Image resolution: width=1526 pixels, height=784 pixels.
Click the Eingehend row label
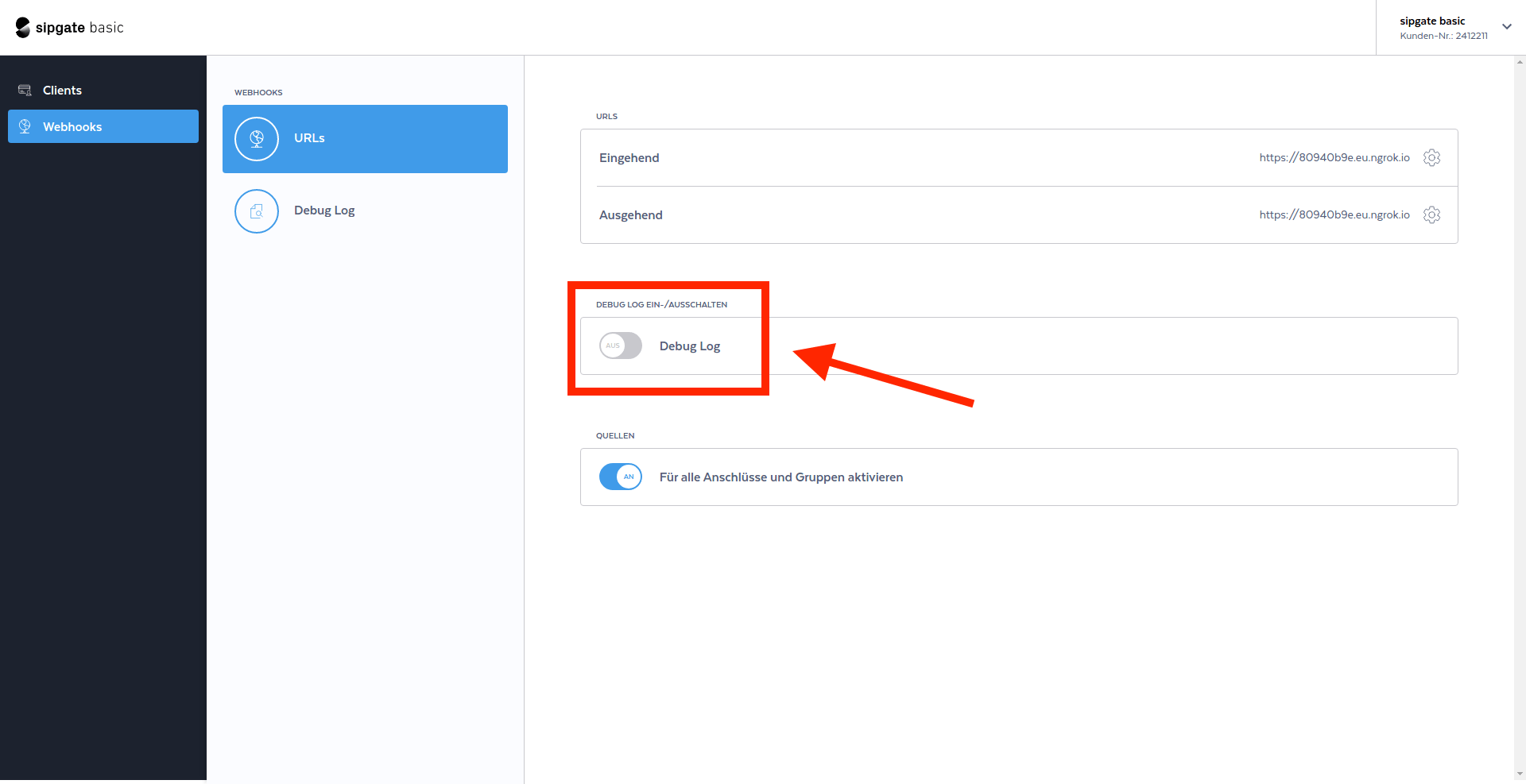click(629, 157)
